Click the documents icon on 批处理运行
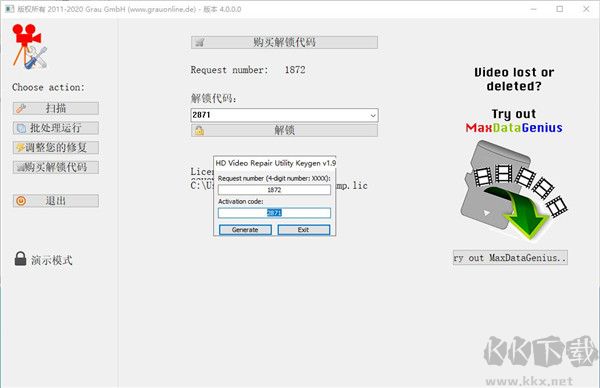Viewport: 600px width, 388px height. (22, 128)
